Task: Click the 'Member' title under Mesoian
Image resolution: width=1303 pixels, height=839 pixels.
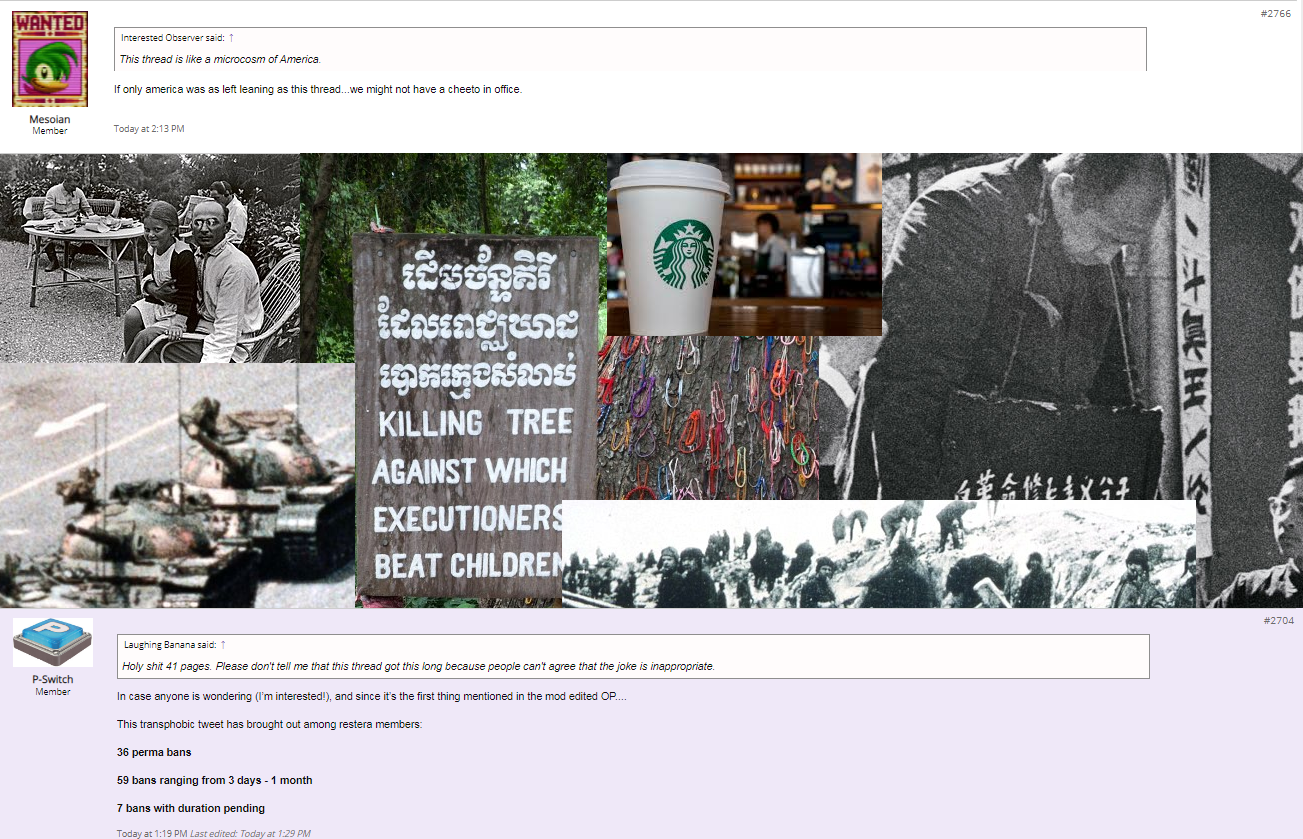Action: click(50, 131)
